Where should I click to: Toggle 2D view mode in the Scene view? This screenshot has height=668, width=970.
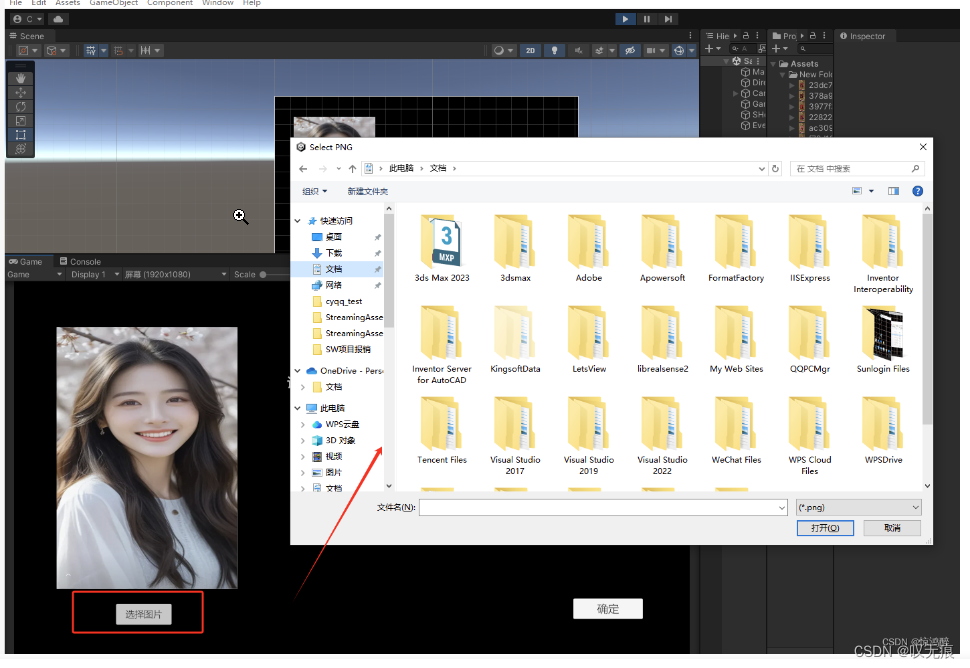coord(530,50)
